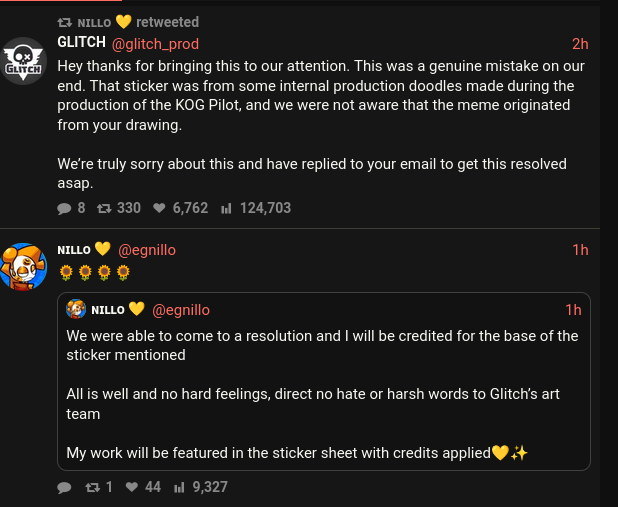Open the @egnillo handle above the sunflowers
This screenshot has height=507, width=618.
tap(147, 250)
